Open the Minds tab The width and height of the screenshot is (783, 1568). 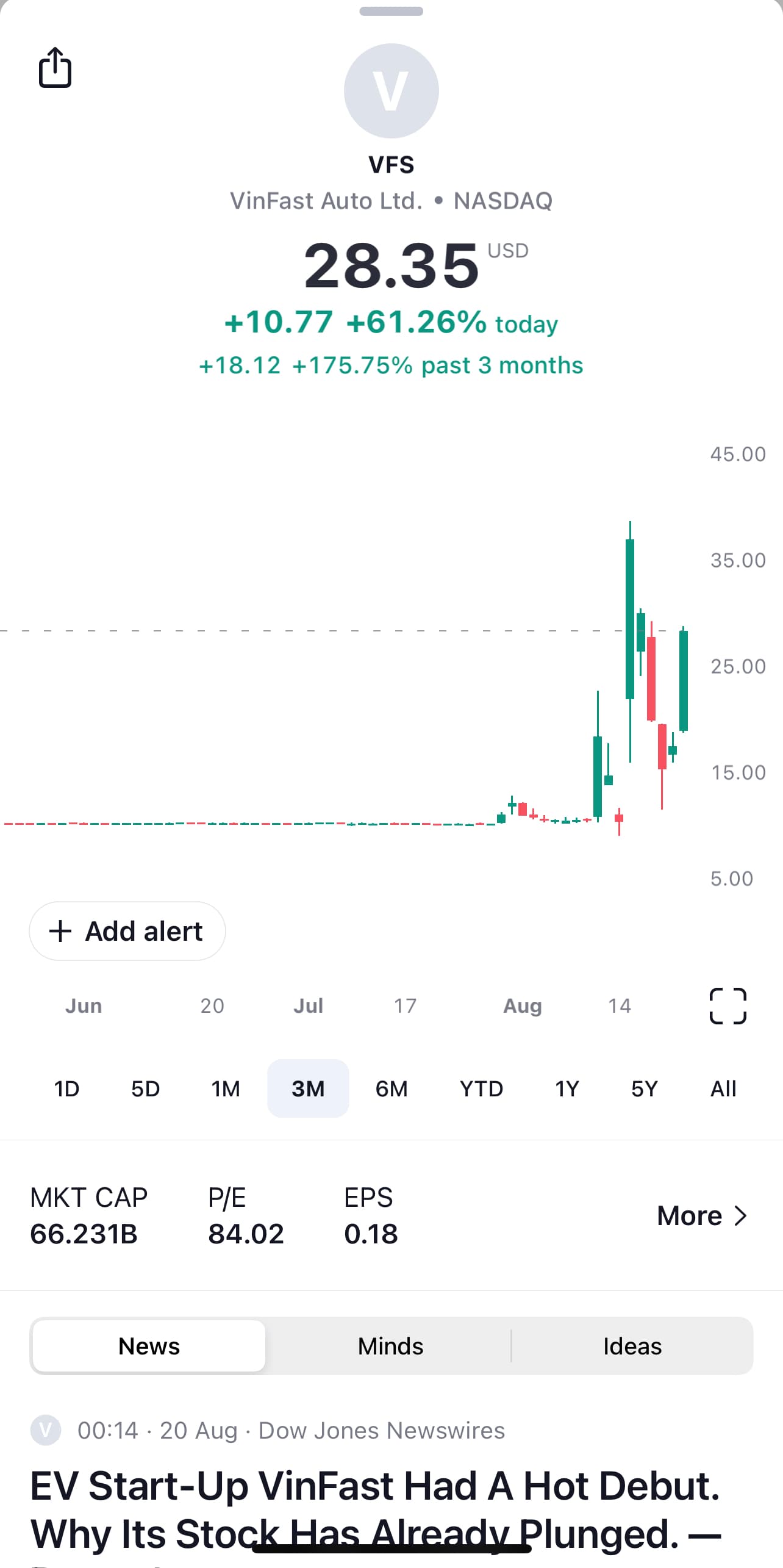click(390, 1346)
